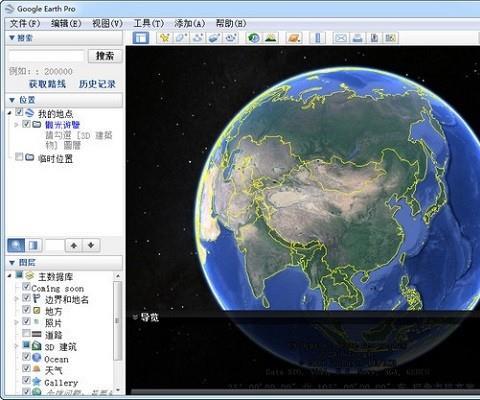Click the folder icon of 临时位置
The height and width of the screenshot is (400, 480).
[x=30, y=157]
